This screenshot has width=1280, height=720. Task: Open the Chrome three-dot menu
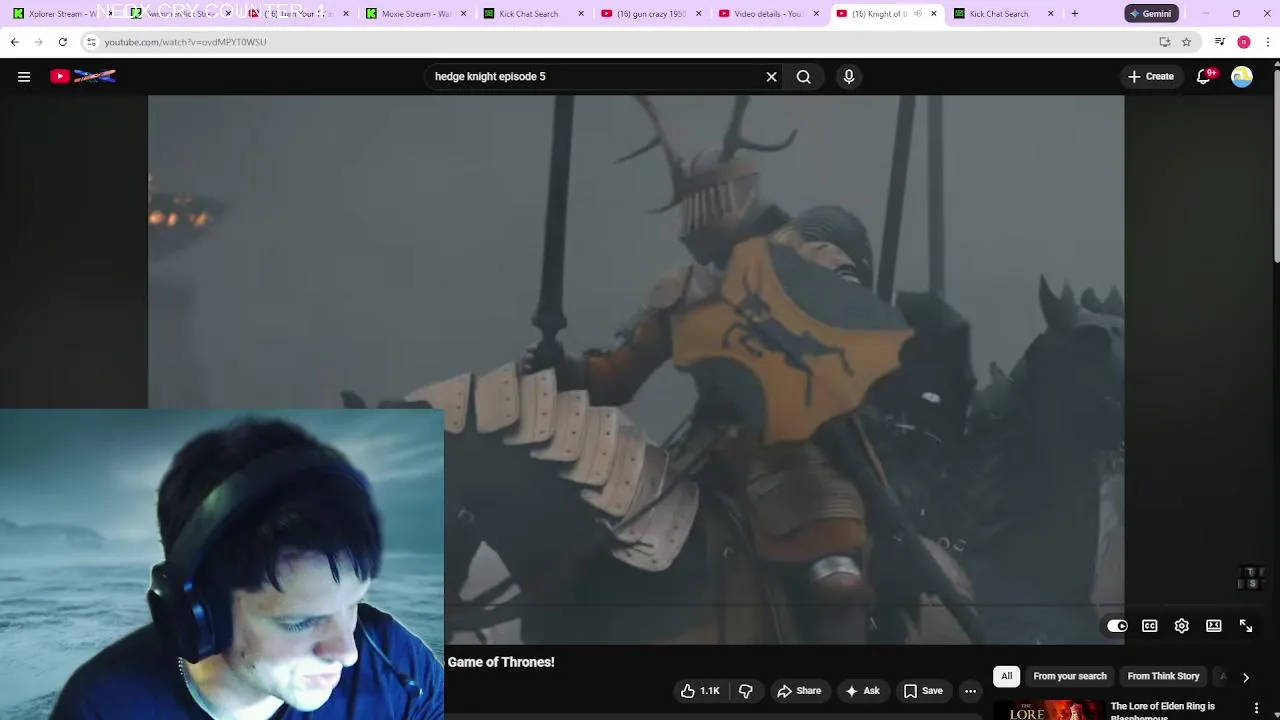[1268, 42]
